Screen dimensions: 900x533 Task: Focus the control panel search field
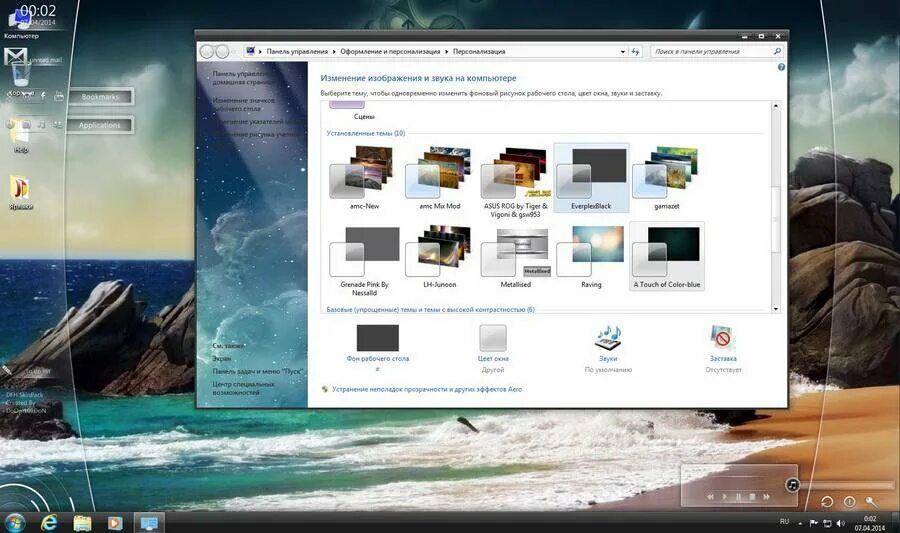pos(712,52)
